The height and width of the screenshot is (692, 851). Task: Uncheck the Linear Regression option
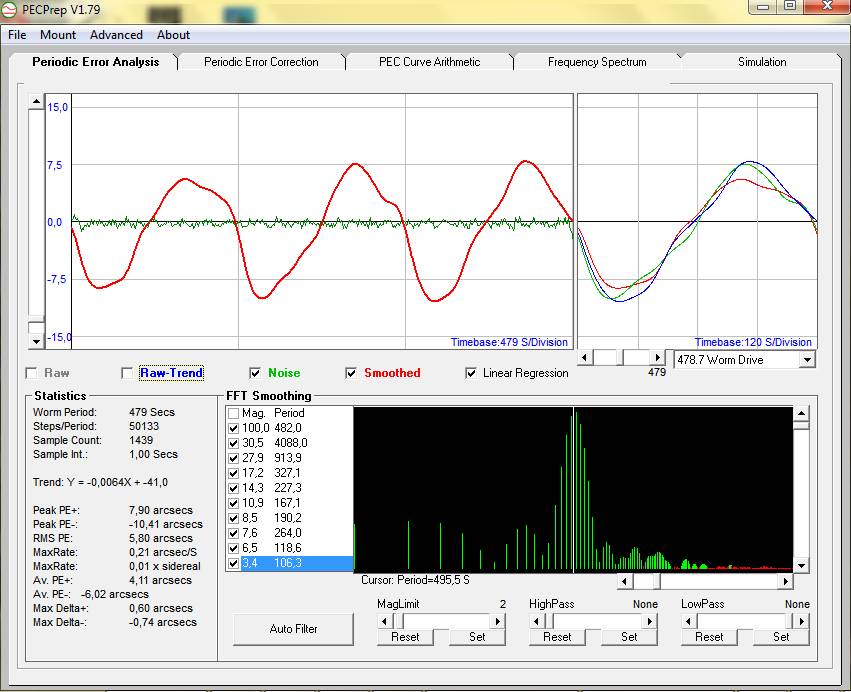click(x=472, y=373)
